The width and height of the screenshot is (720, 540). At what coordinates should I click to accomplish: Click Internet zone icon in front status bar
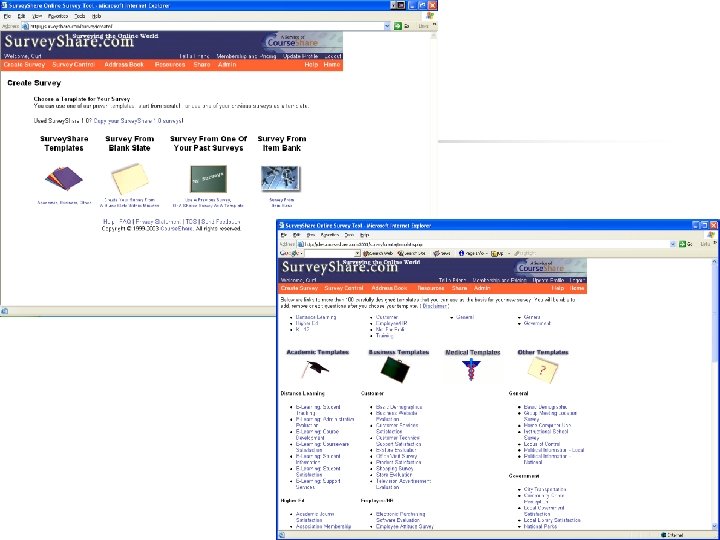[x=664, y=535]
